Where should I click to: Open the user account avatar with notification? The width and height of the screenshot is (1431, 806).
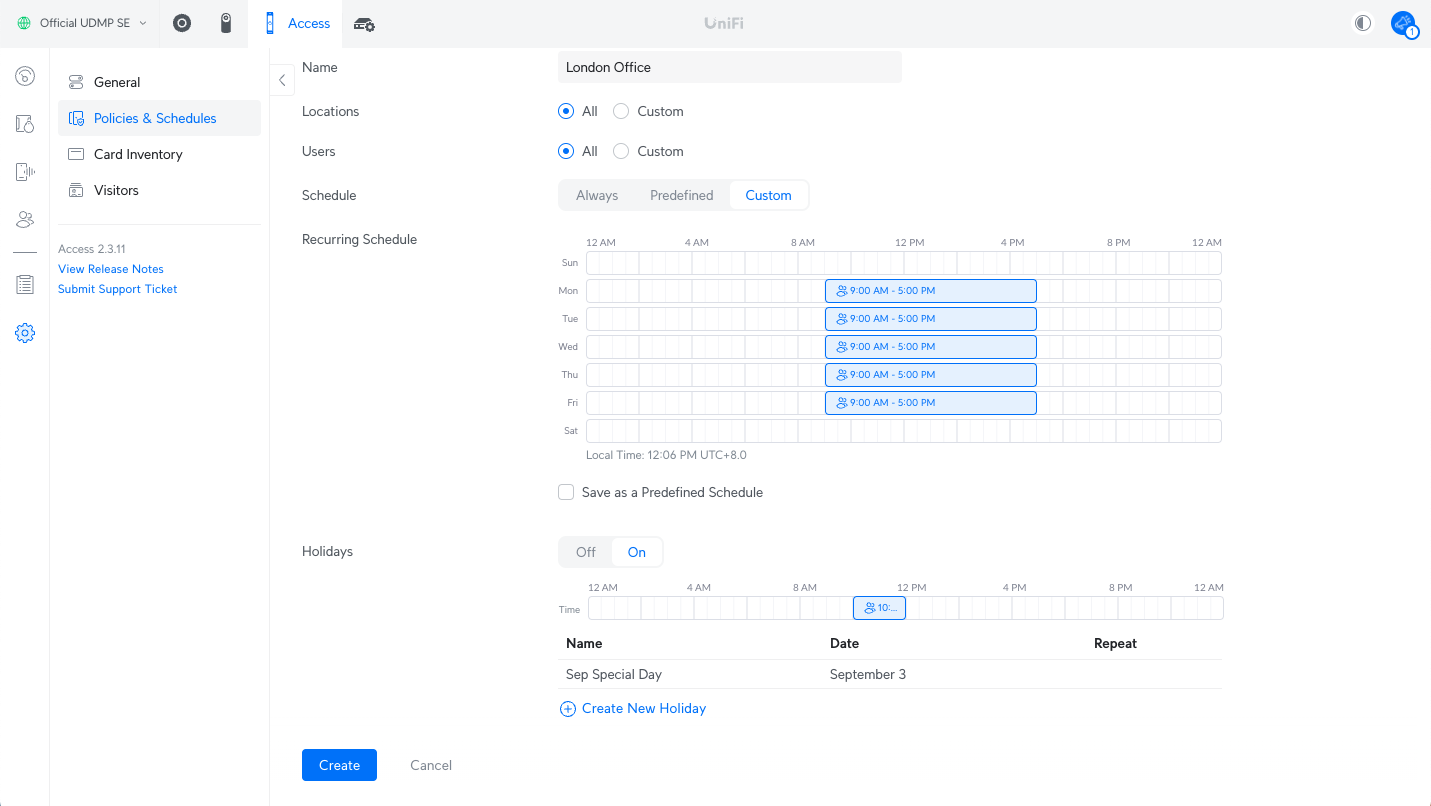coord(1404,23)
